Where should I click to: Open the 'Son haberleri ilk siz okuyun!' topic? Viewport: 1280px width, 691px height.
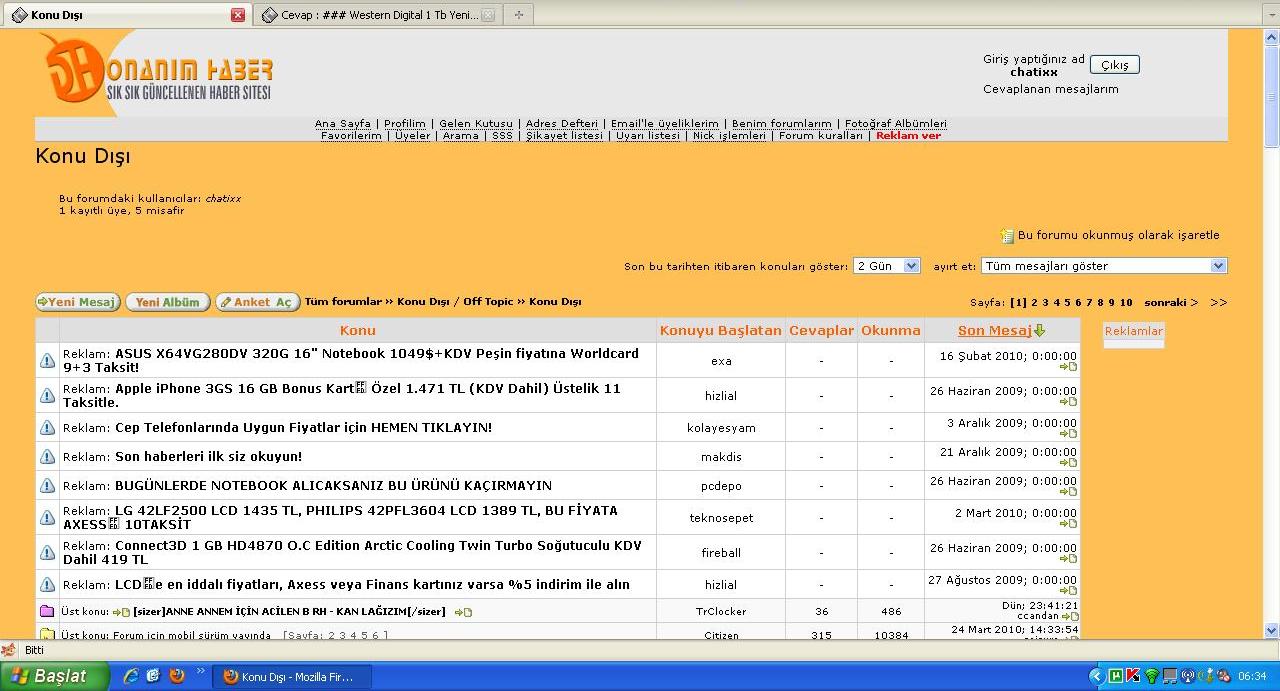pyautogui.click(x=208, y=457)
